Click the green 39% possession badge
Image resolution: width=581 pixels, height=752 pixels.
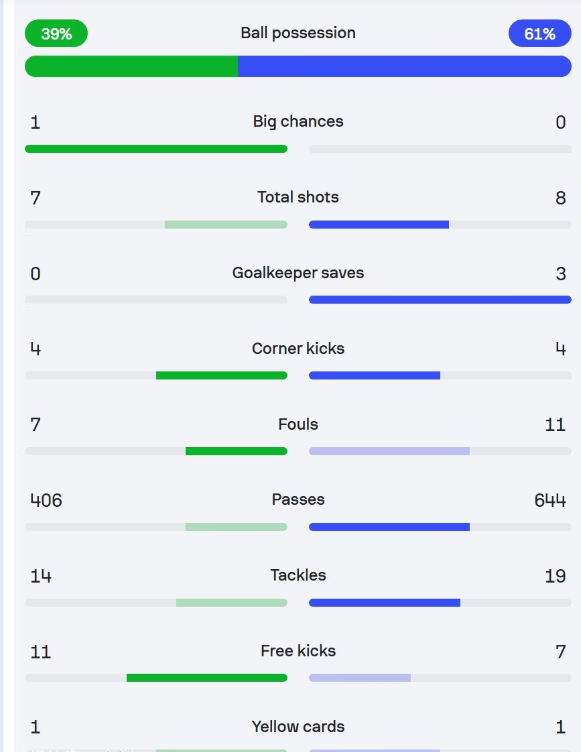pos(56,34)
